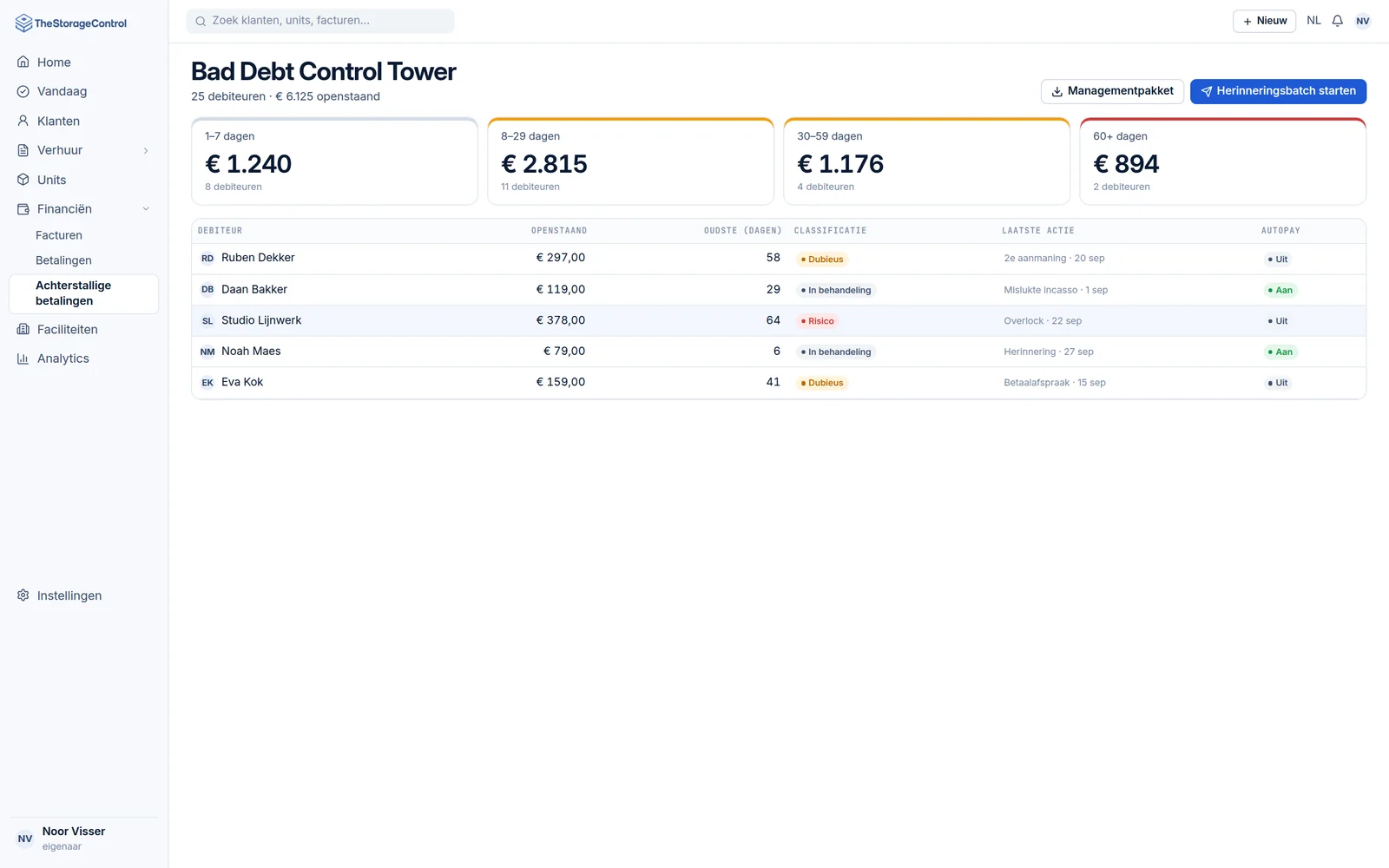This screenshot has width=1389, height=868.
Task: Select the 30–59 dagen card
Action: point(926,161)
